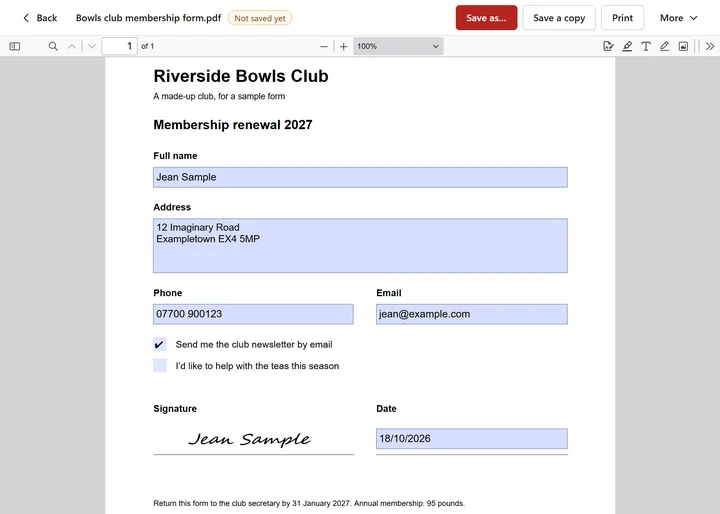Click the 'of 1' page count text
Screen dimensions: 720x514
(147, 46)
